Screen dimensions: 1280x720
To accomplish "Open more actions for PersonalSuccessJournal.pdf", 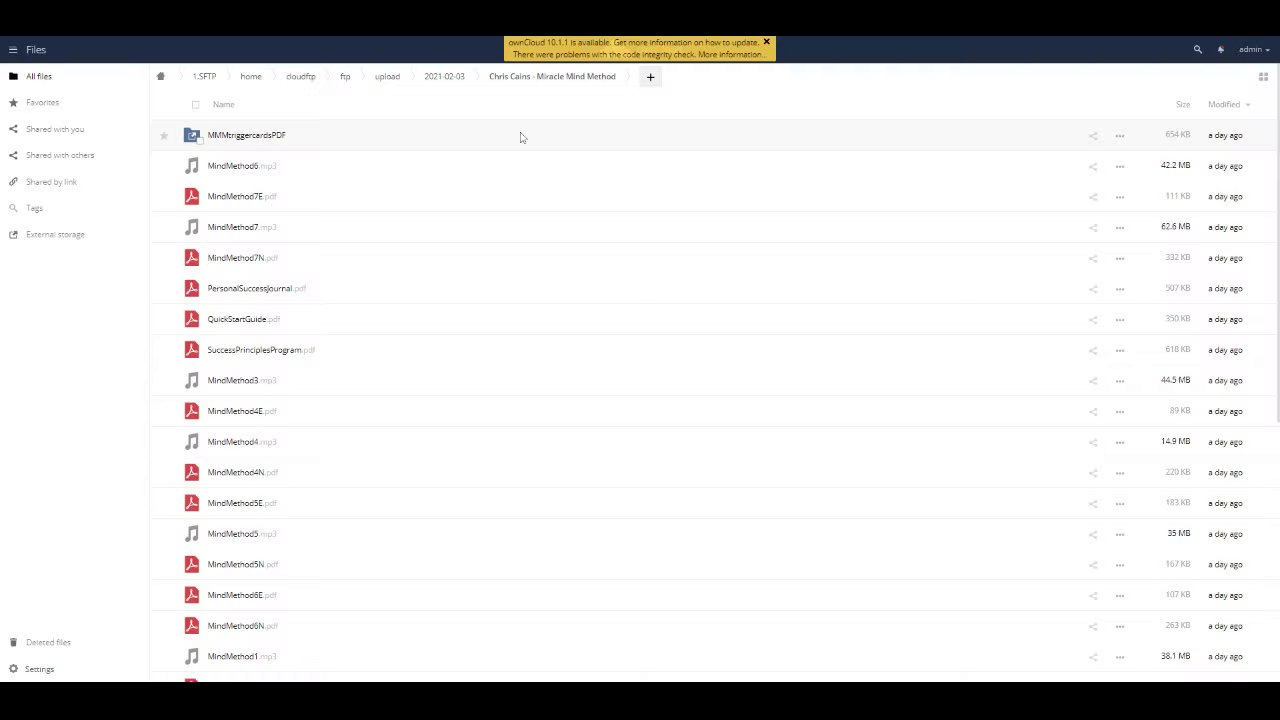I will 1120,288.
